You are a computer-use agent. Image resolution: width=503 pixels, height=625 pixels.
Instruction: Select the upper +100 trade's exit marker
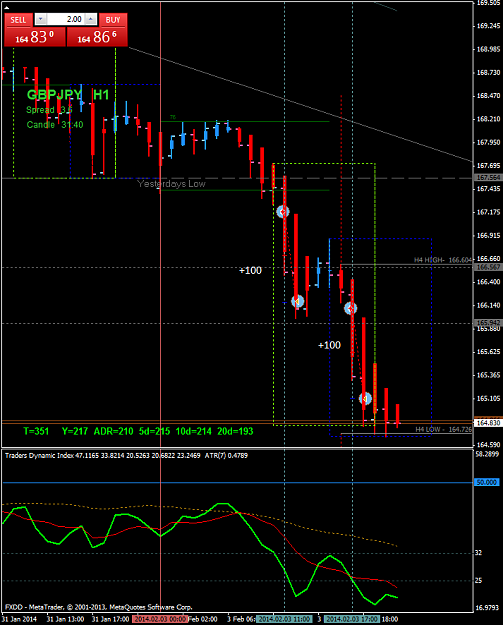tap(297, 301)
